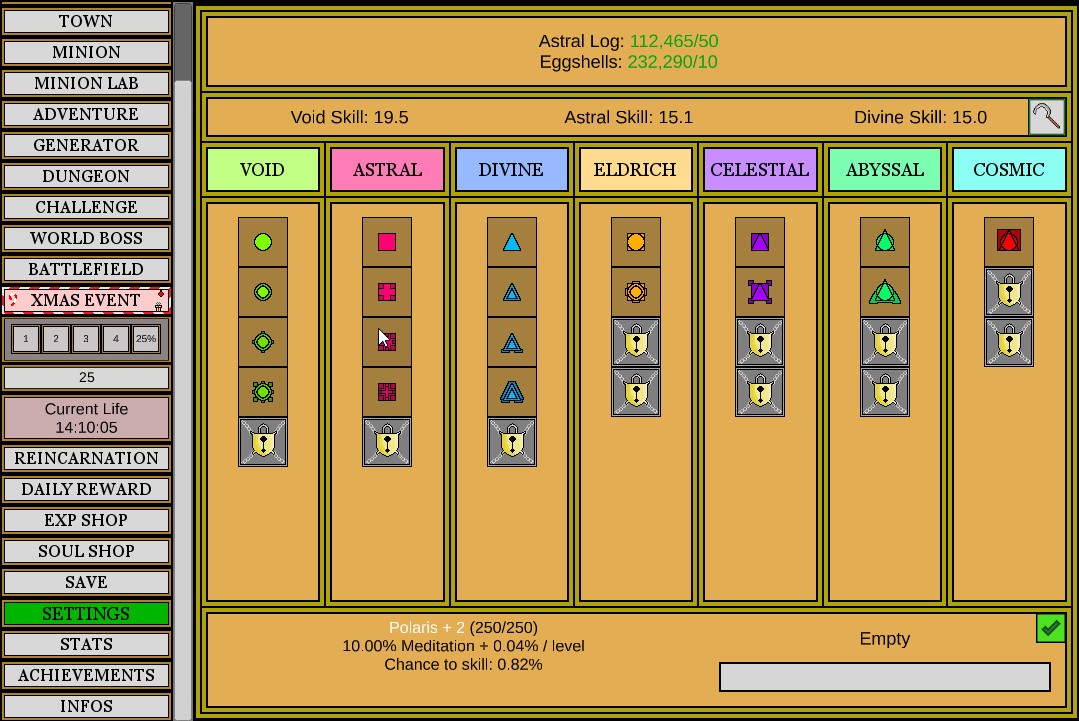Switch to the ASTRAL tab
1079x721 pixels.
[x=387, y=169]
